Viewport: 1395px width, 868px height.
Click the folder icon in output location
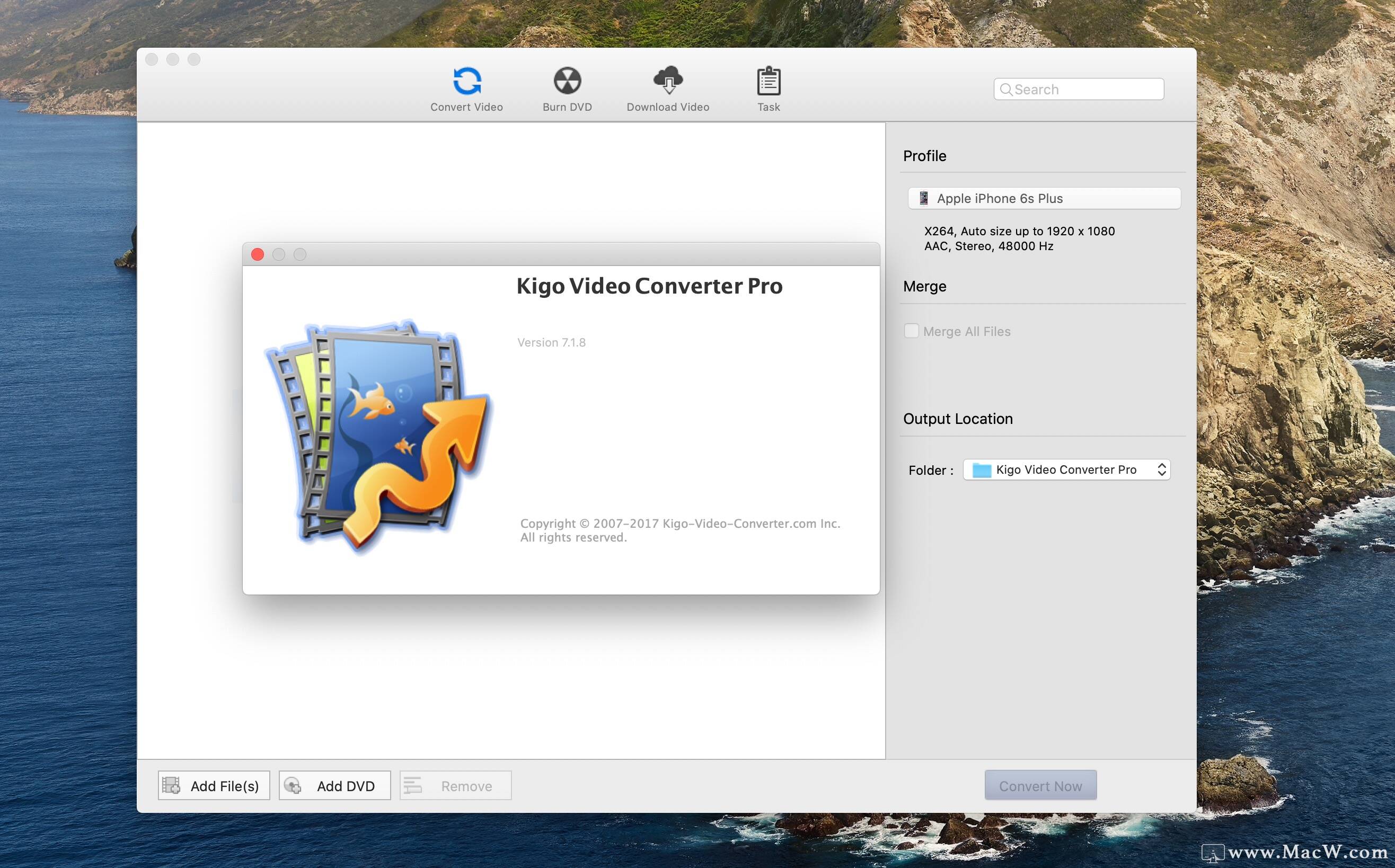coord(981,470)
